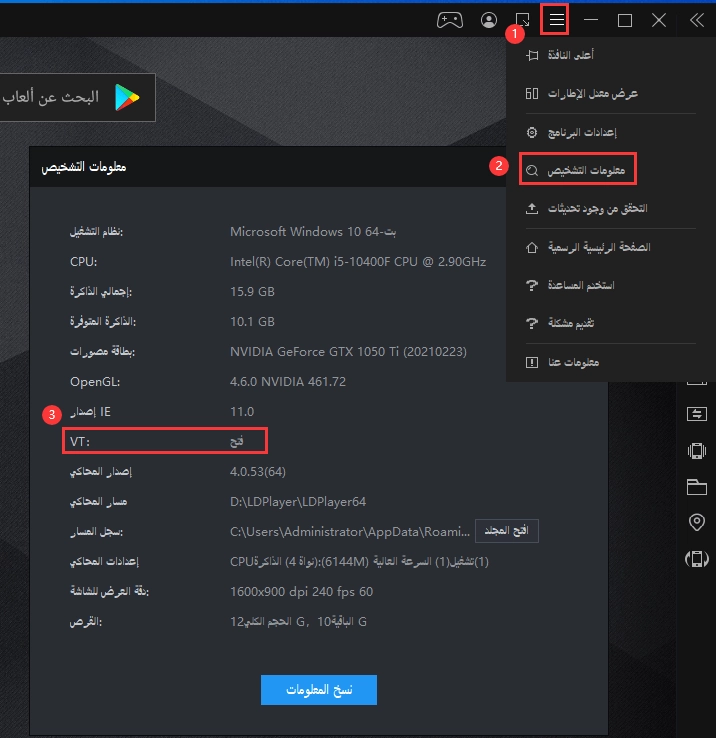The image size is (716, 738).
Task: Minimize the LDPlayer window
Action: click(590, 20)
